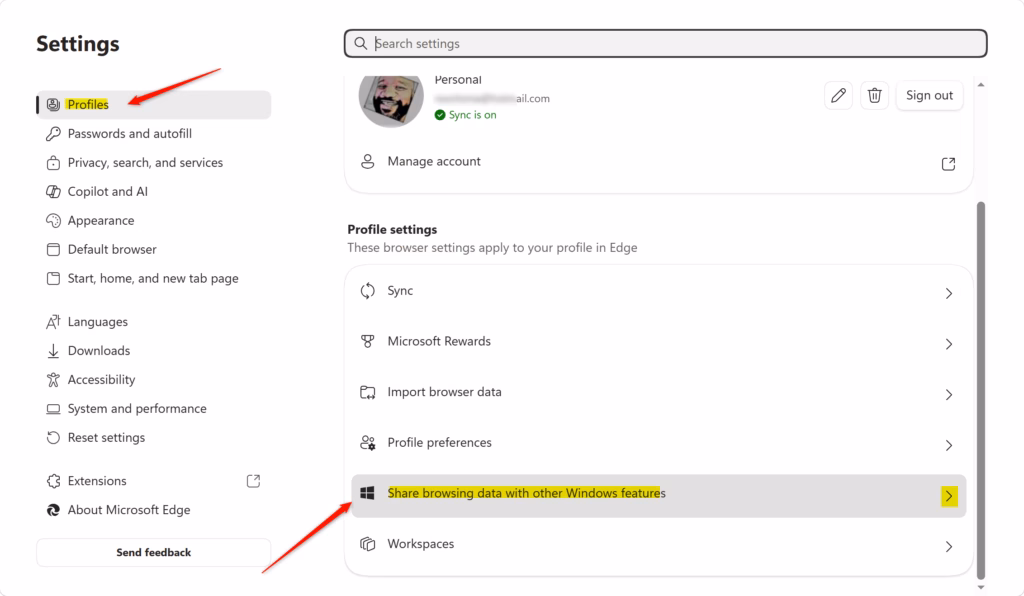
Task: Click the Workspaces icon
Action: (368, 544)
